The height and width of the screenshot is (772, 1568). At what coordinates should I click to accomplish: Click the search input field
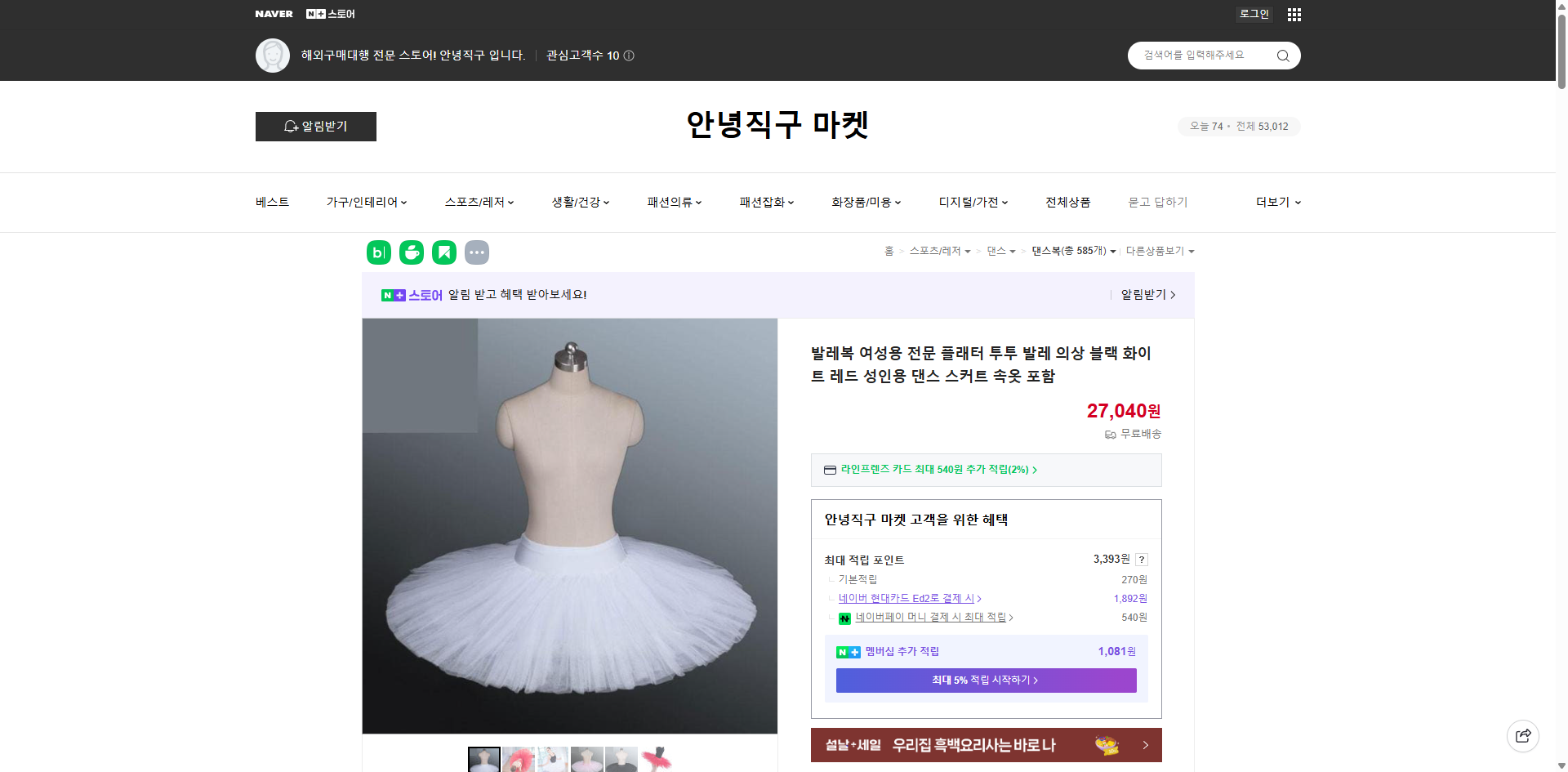1200,56
